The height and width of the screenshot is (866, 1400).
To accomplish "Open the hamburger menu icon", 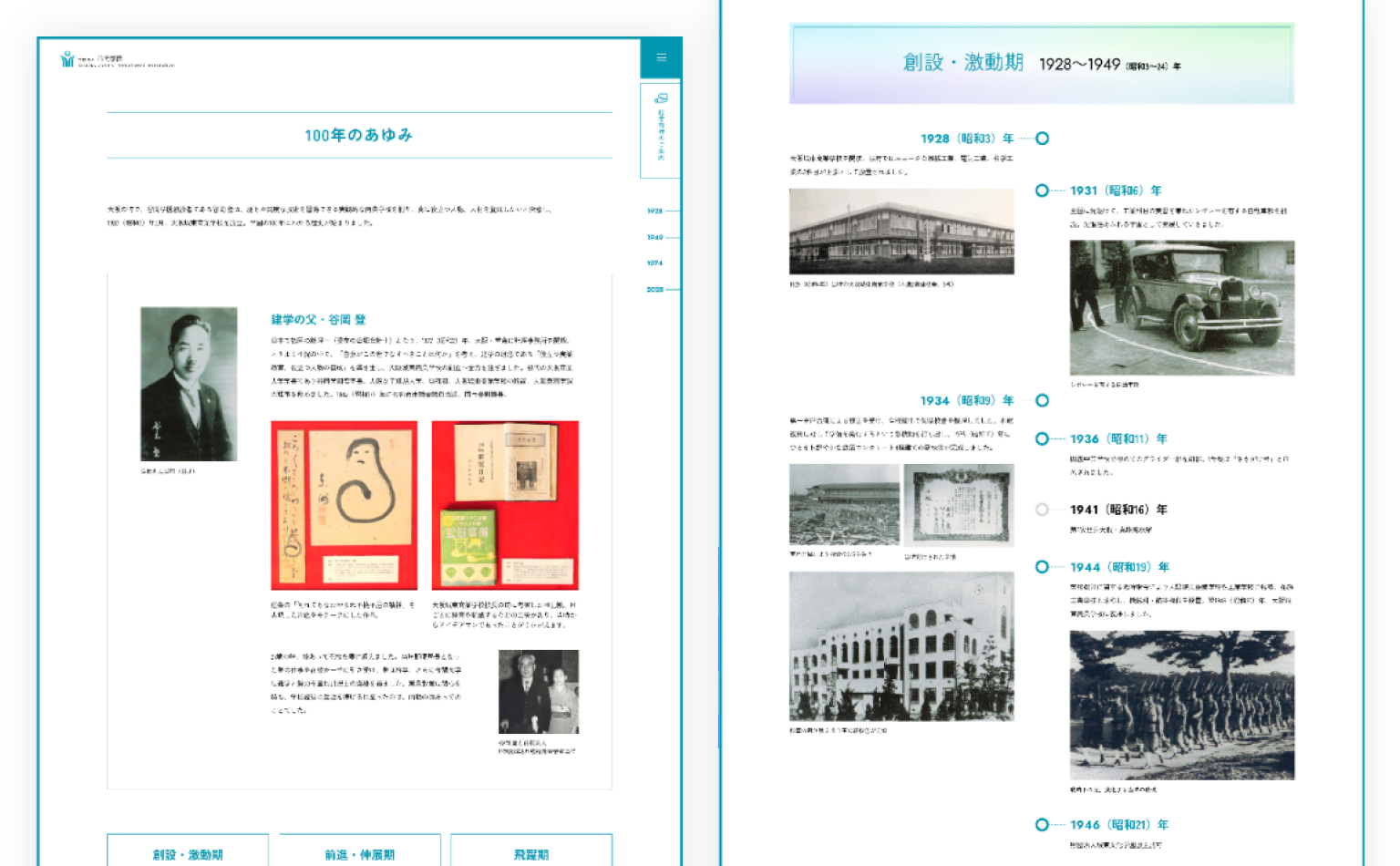I will coord(661,57).
